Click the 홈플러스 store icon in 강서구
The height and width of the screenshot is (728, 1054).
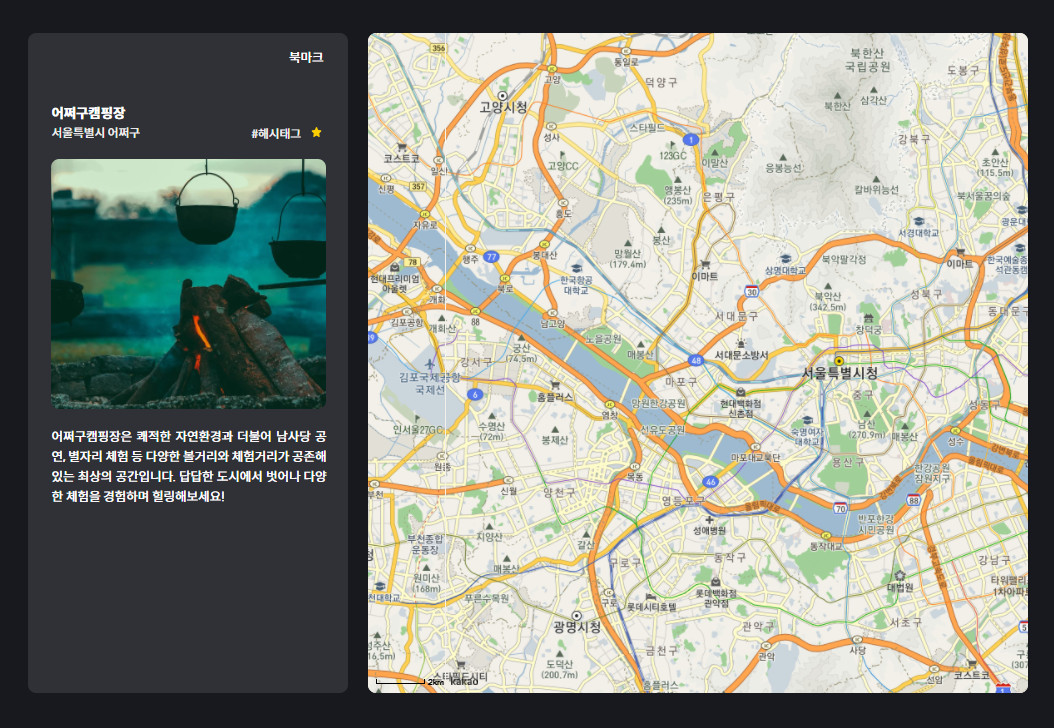[554, 384]
